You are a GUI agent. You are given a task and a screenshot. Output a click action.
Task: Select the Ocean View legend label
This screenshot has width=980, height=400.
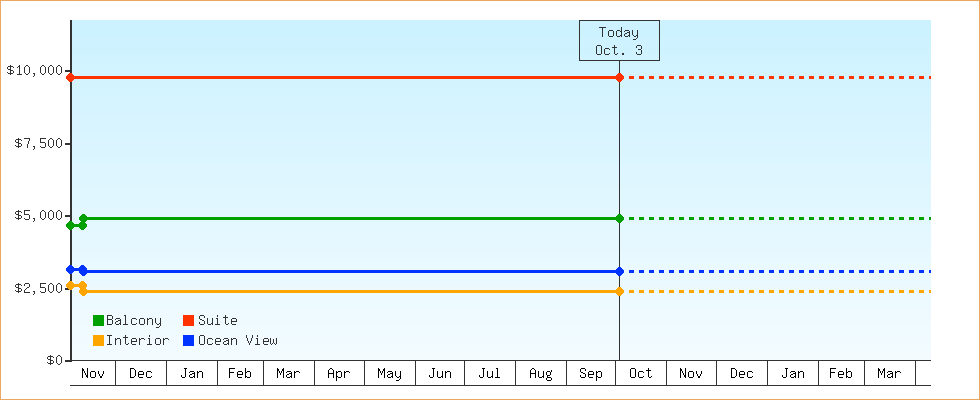tap(237, 341)
